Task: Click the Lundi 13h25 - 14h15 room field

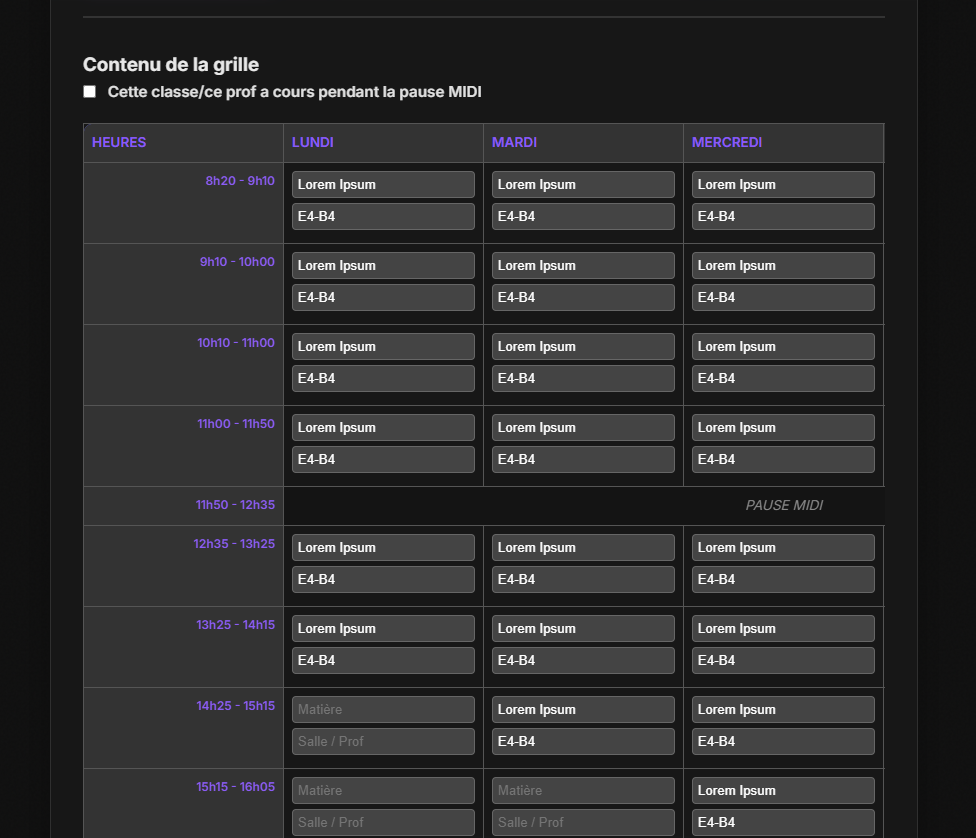Action: (383, 661)
